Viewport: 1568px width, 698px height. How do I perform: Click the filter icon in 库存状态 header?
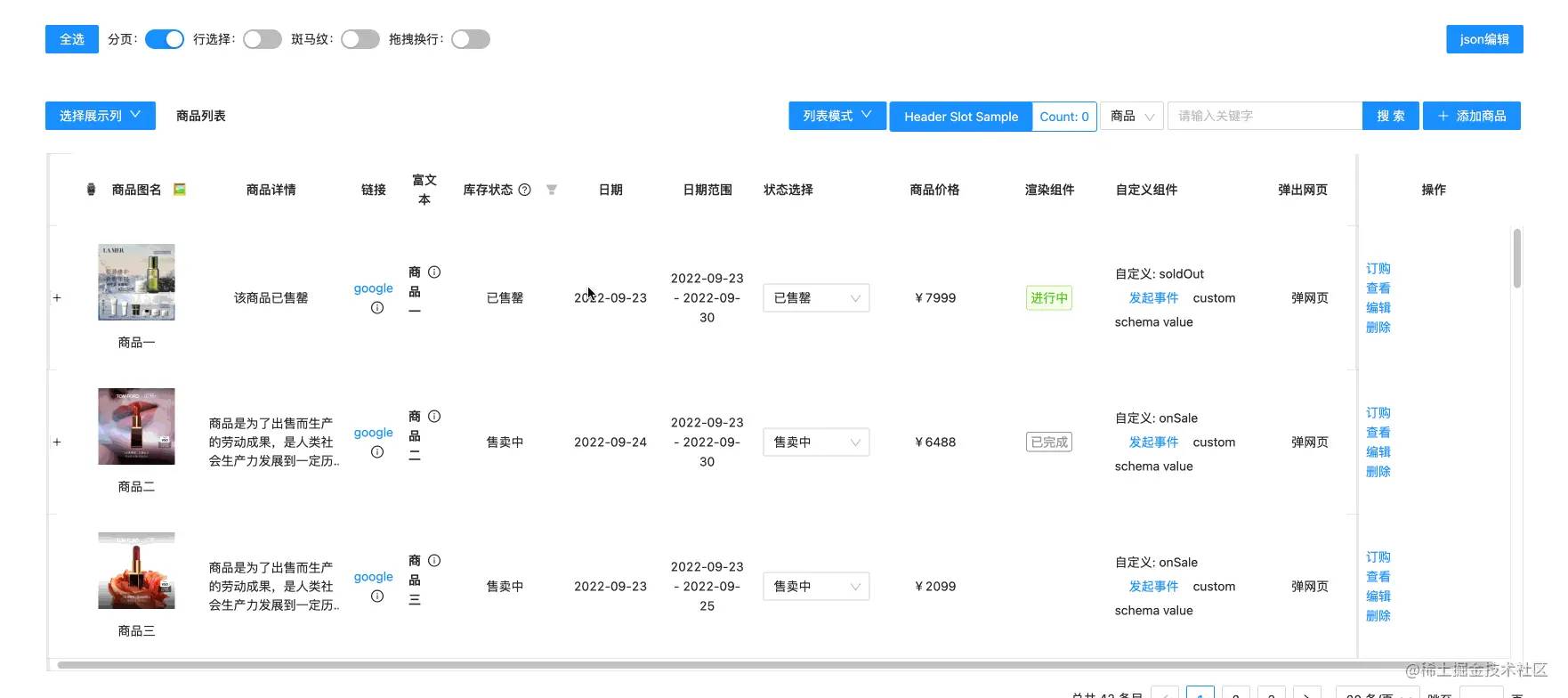(552, 190)
